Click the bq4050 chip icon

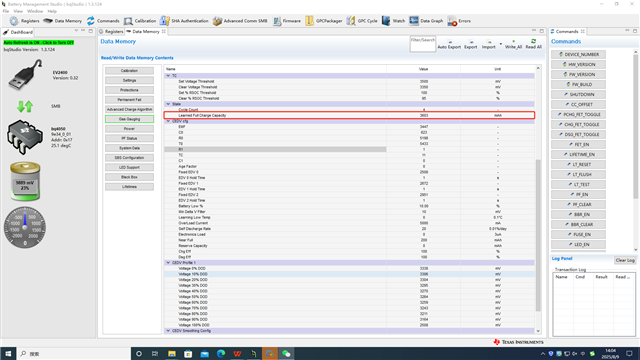point(25,137)
